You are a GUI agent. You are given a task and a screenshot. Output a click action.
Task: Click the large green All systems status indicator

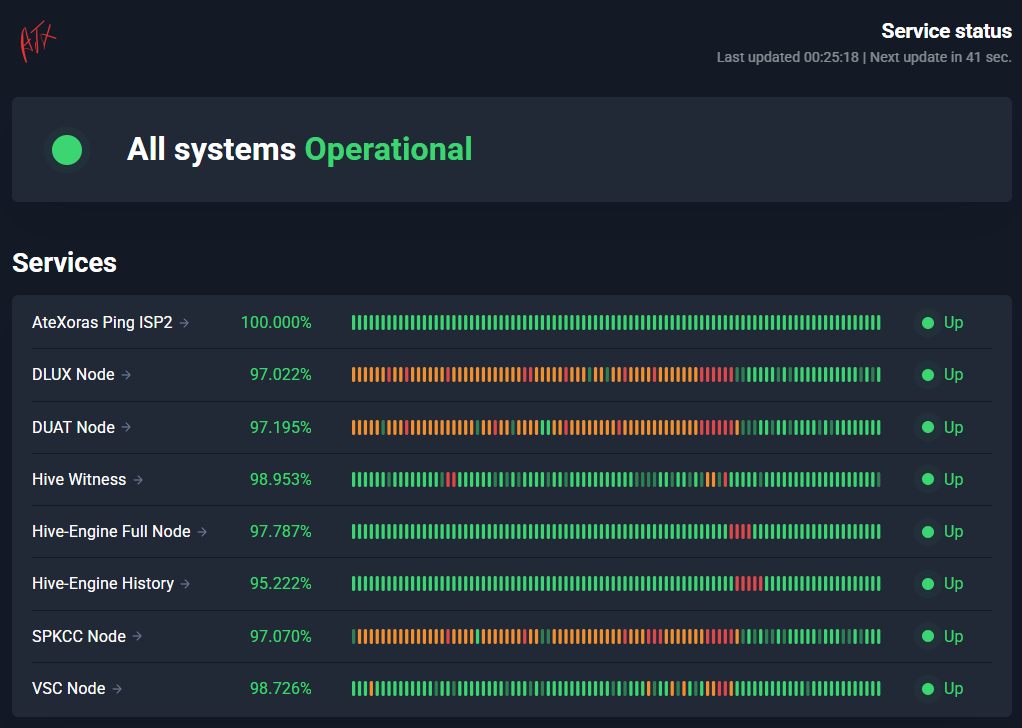tap(67, 150)
